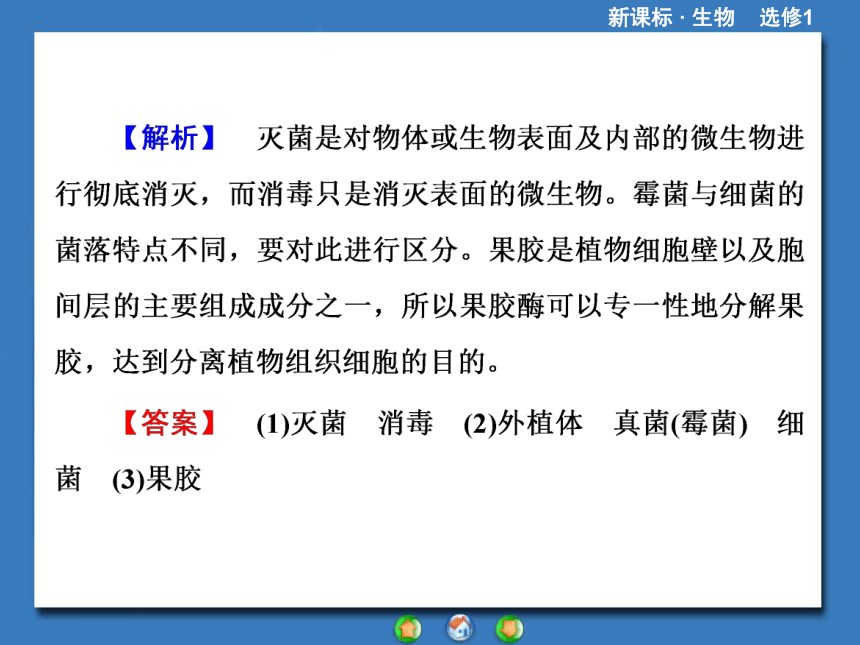Advance to next slide with down arrow
The width and height of the screenshot is (860, 645).
[x=510, y=629]
